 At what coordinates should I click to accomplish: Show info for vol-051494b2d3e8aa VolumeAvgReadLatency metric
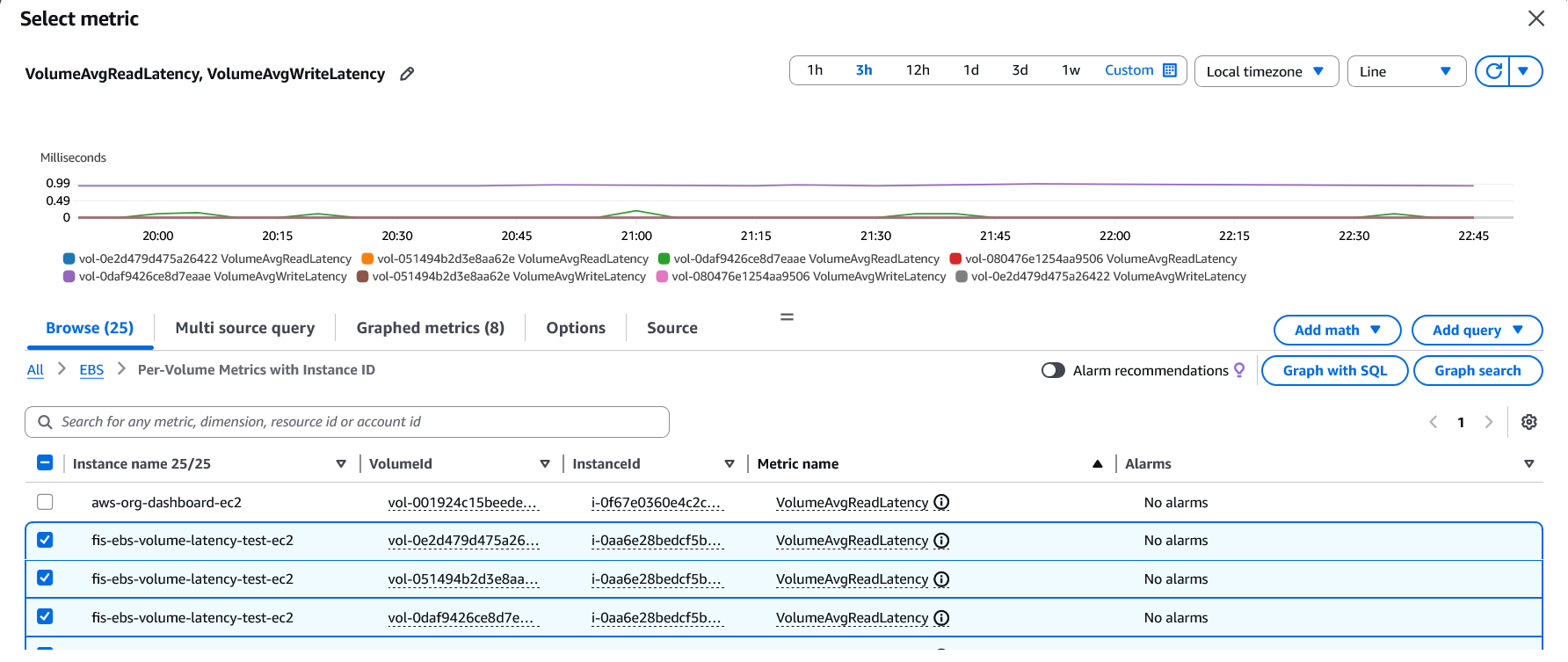pyautogui.click(x=941, y=579)
